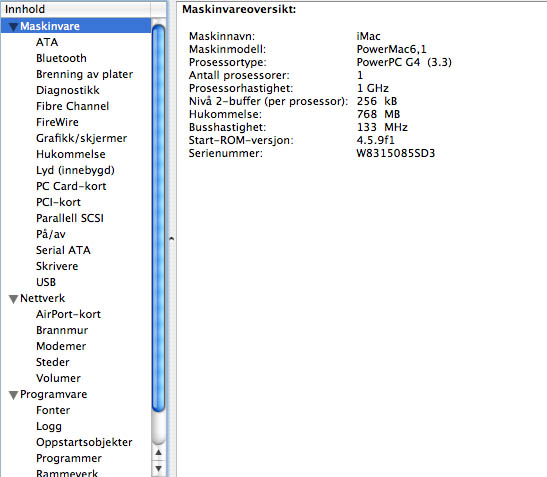The image size is (547, 477).
Task: Select Serial ATA entry
Action: coord(63,250)
